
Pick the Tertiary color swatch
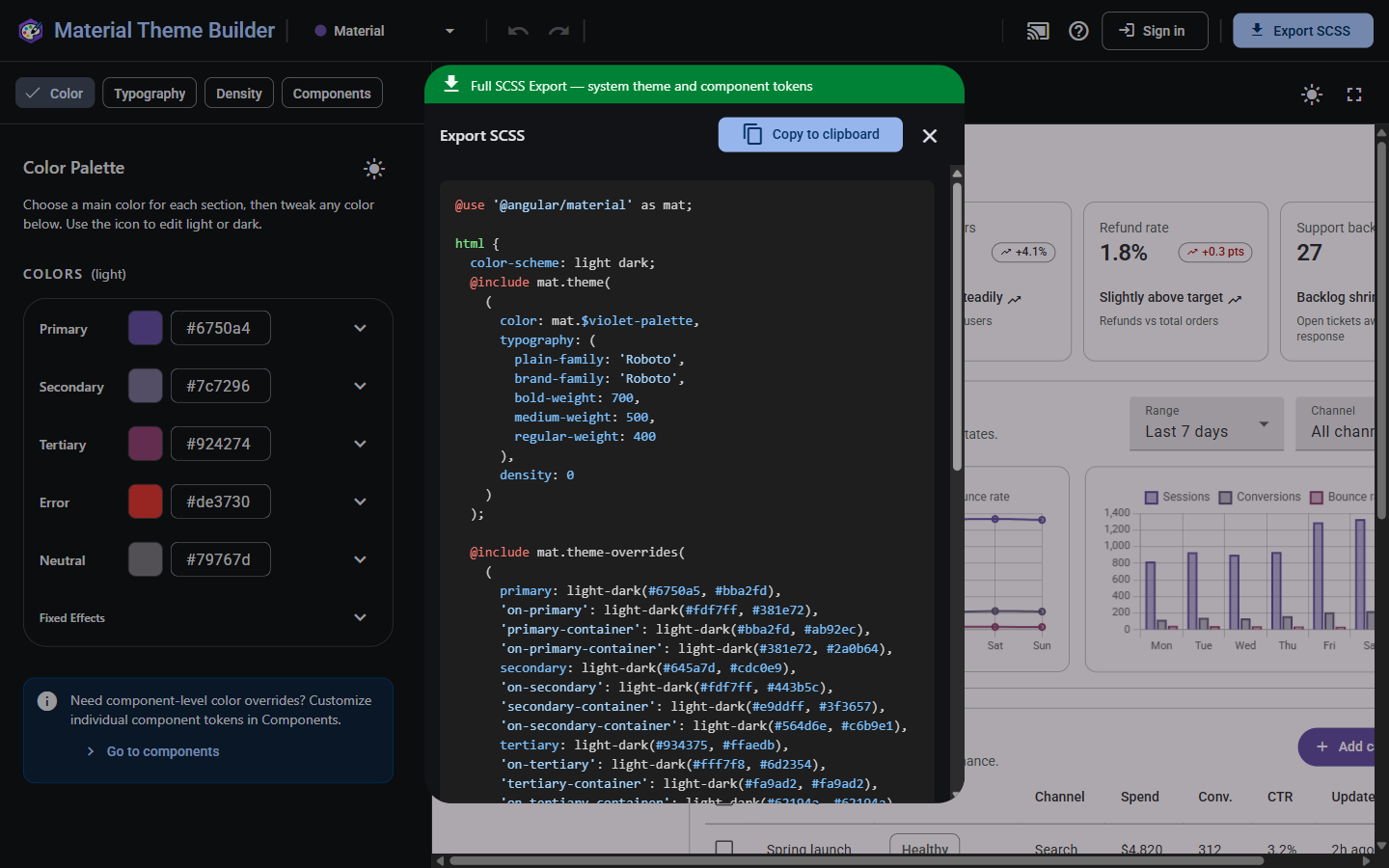pyautogui.click(x=146, y=444)
